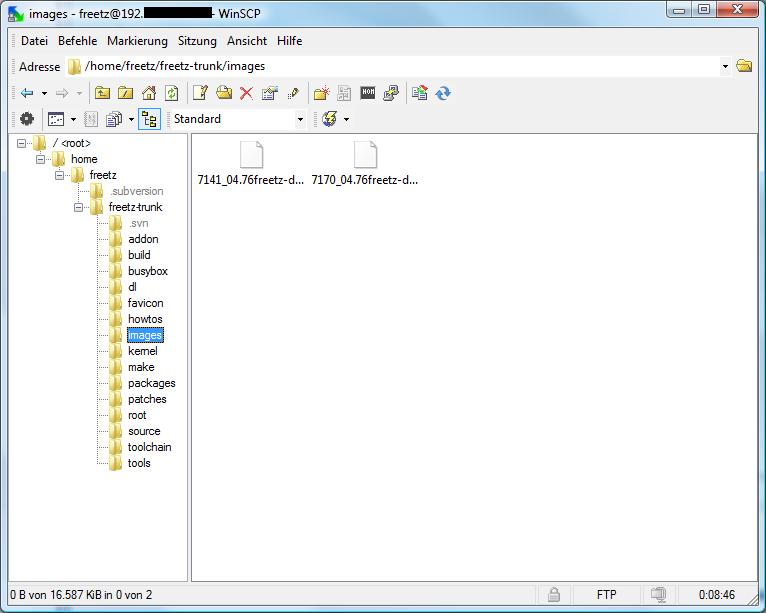Image resolution: width=766 pixels, height=613 pixels.
Task: Open the address path dropdown arrow
Action: click(x=725, y=67)
